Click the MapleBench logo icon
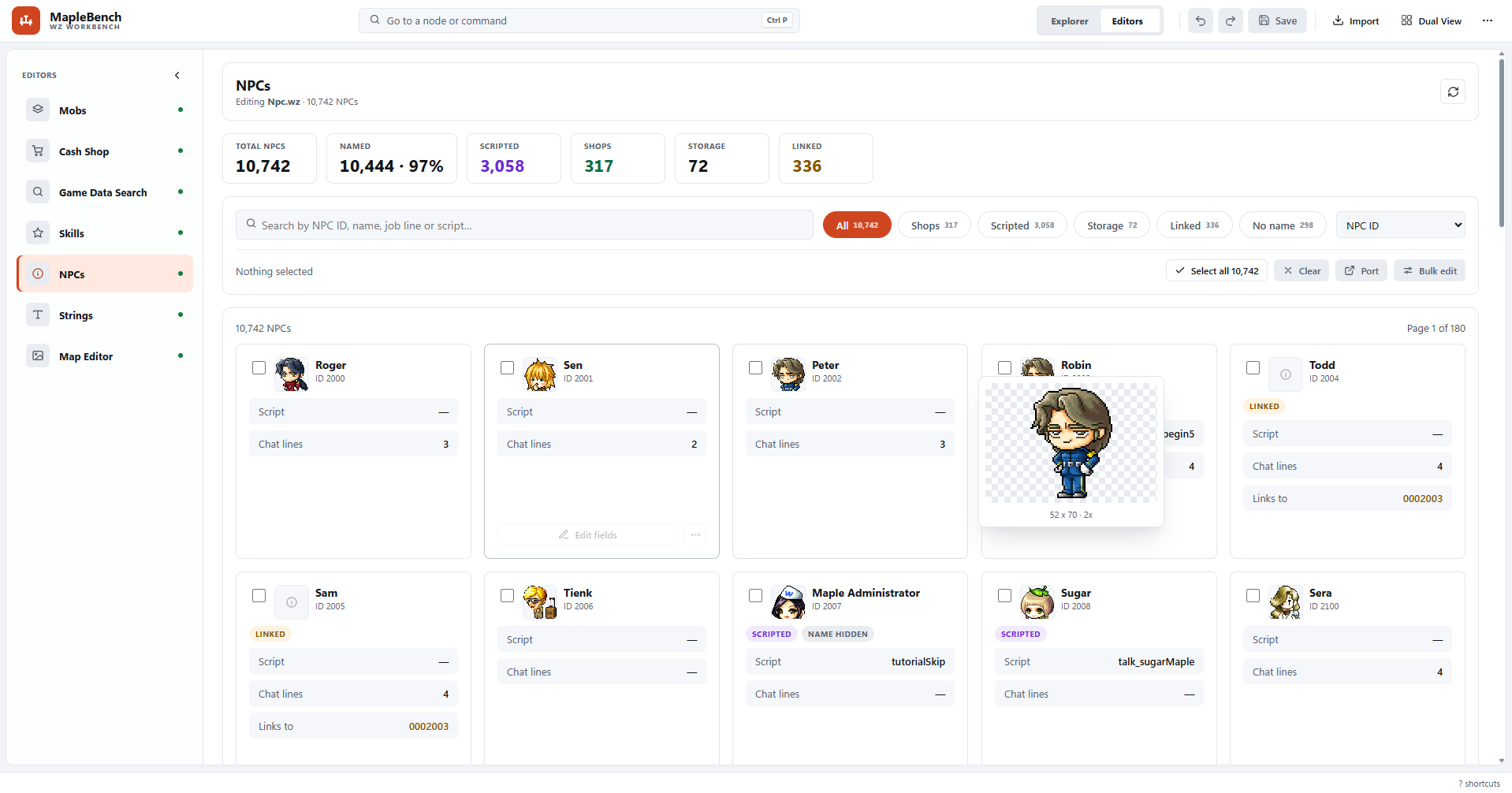Image resolution: width=1512 pixels, height=793 pixels. coord(26,20)
